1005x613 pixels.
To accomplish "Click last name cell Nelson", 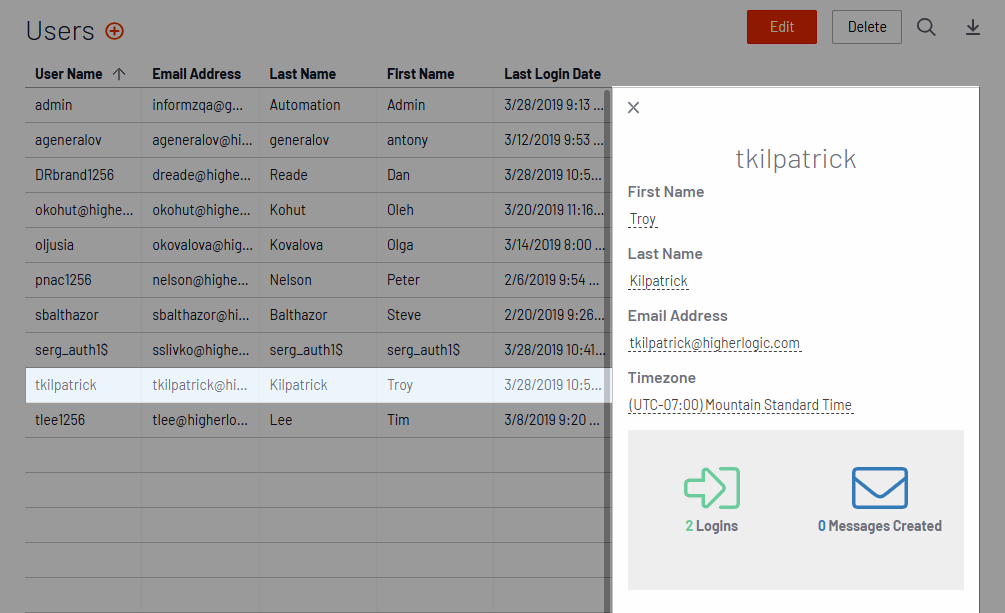I will coord(318,280).
